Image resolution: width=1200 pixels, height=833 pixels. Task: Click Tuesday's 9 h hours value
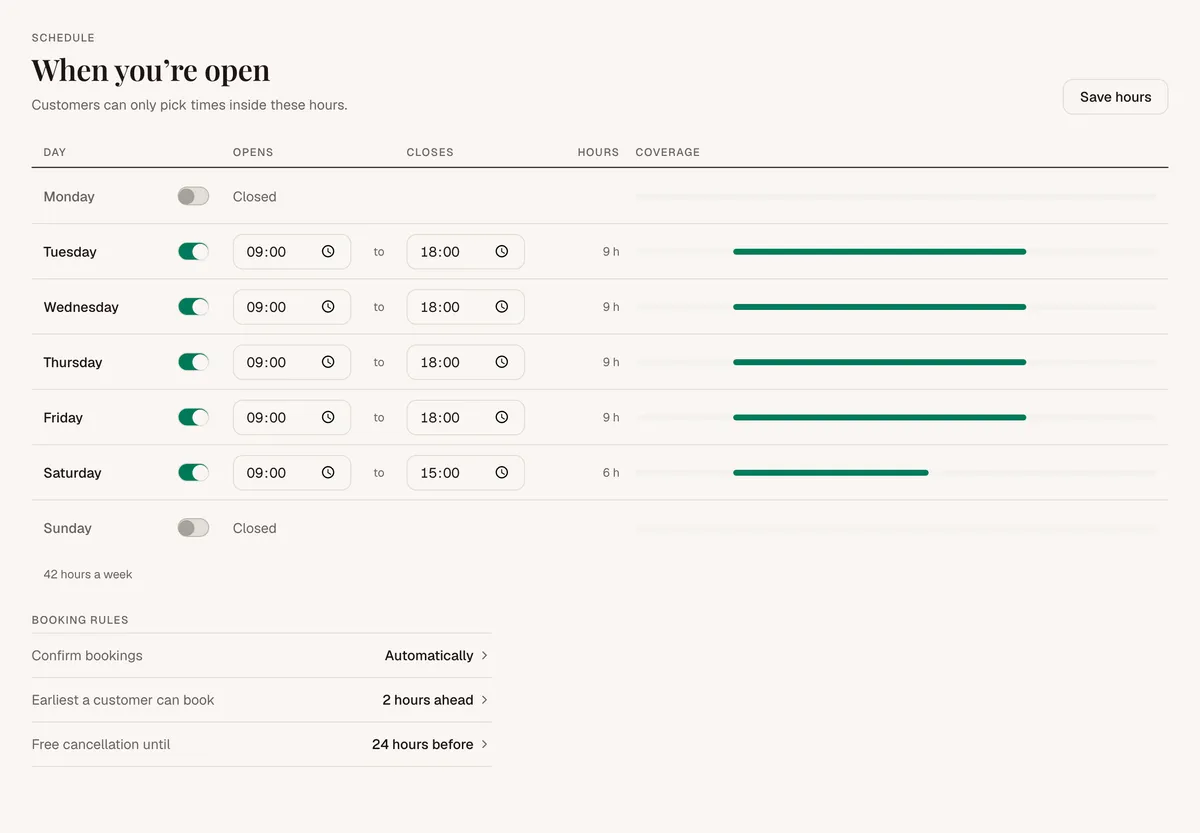[x=611, y=252]
